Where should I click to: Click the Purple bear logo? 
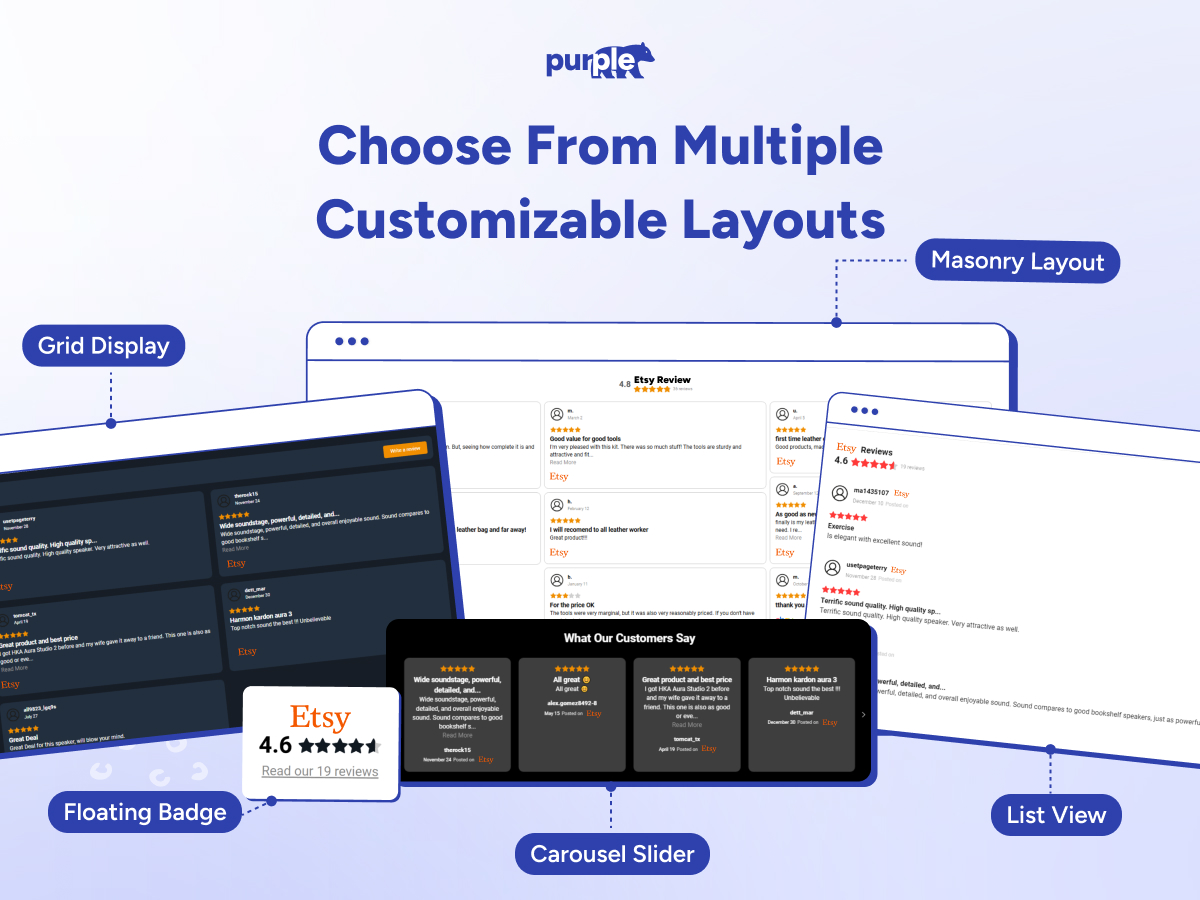coord(600,61)
